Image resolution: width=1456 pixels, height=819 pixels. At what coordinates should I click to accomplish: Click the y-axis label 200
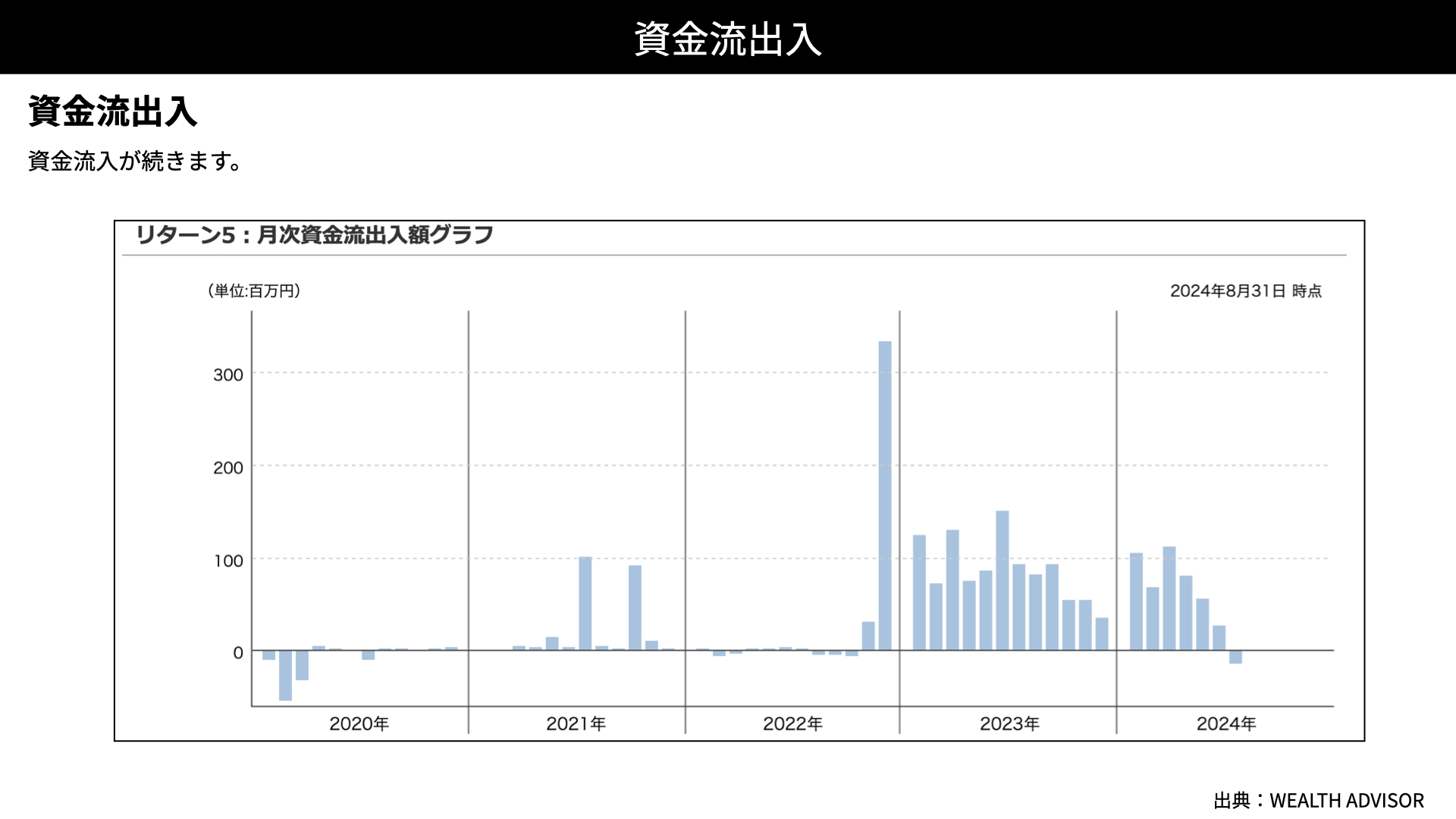click(x=228, y=468)
